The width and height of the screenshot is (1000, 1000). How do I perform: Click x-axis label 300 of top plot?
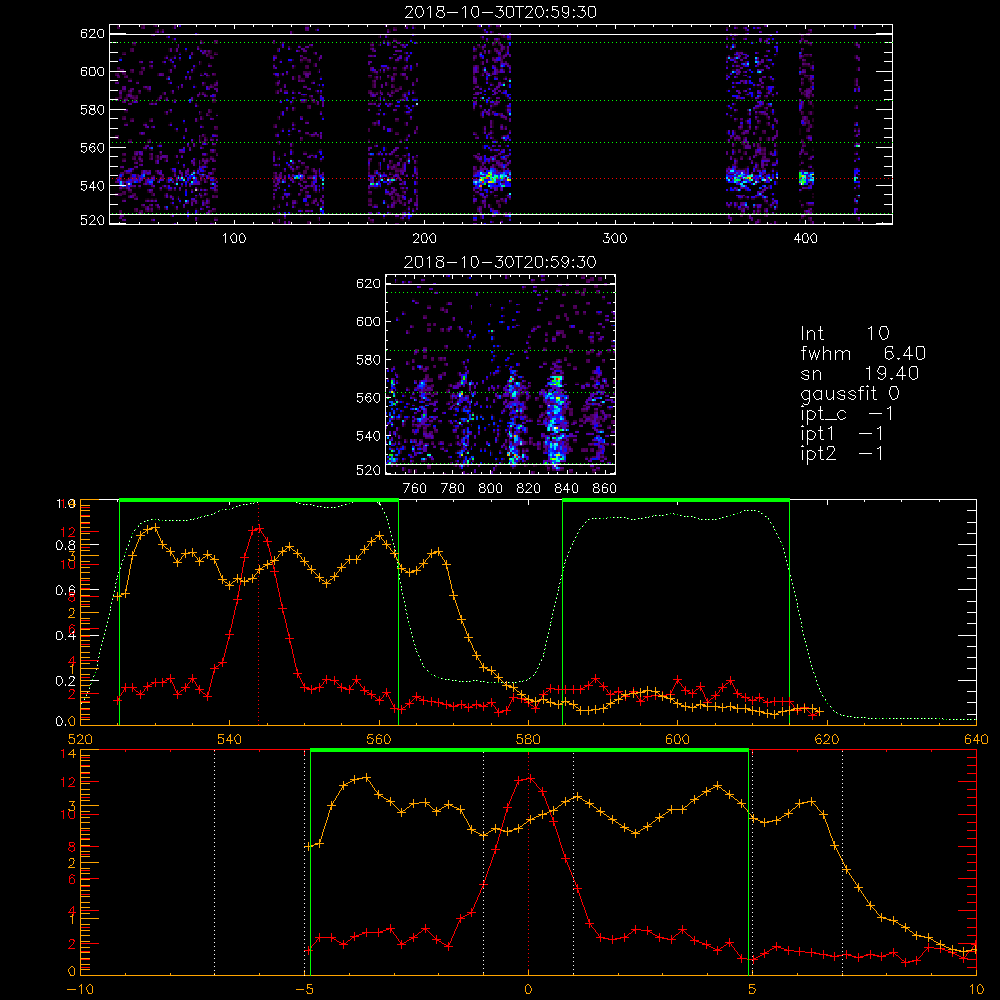pos(615,239)
